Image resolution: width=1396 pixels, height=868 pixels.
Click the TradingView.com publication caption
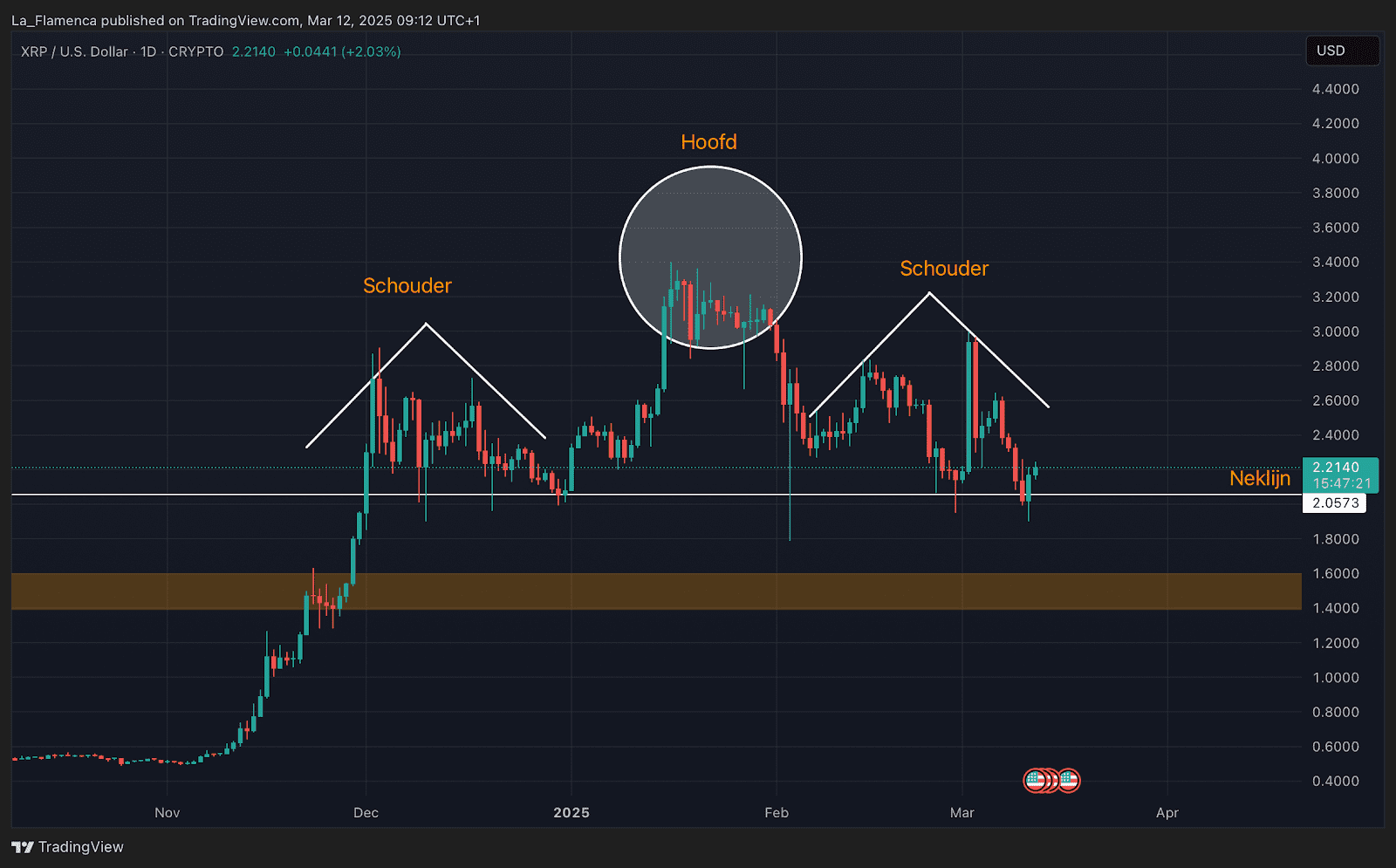[x=245, y=20]
